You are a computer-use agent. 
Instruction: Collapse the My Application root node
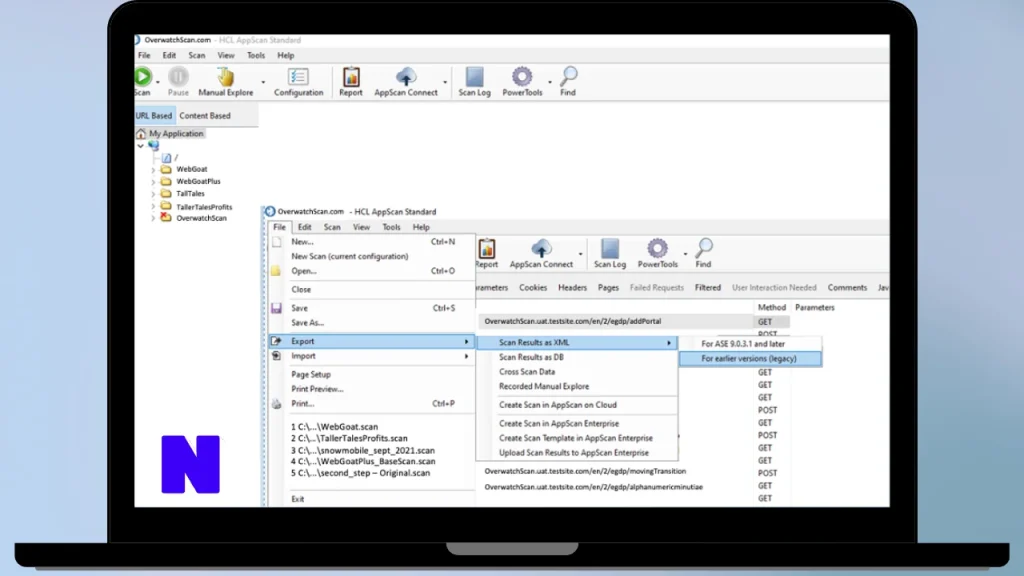point(140,146)
